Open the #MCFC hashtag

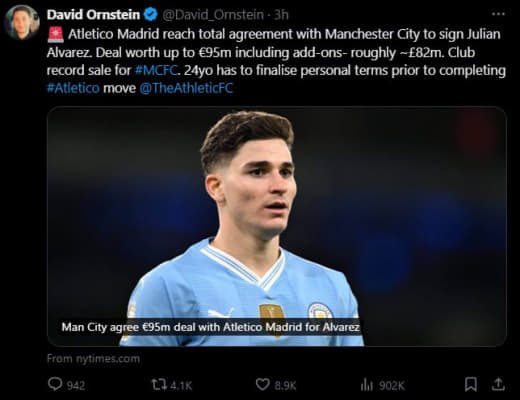click(x=156, y=70)
